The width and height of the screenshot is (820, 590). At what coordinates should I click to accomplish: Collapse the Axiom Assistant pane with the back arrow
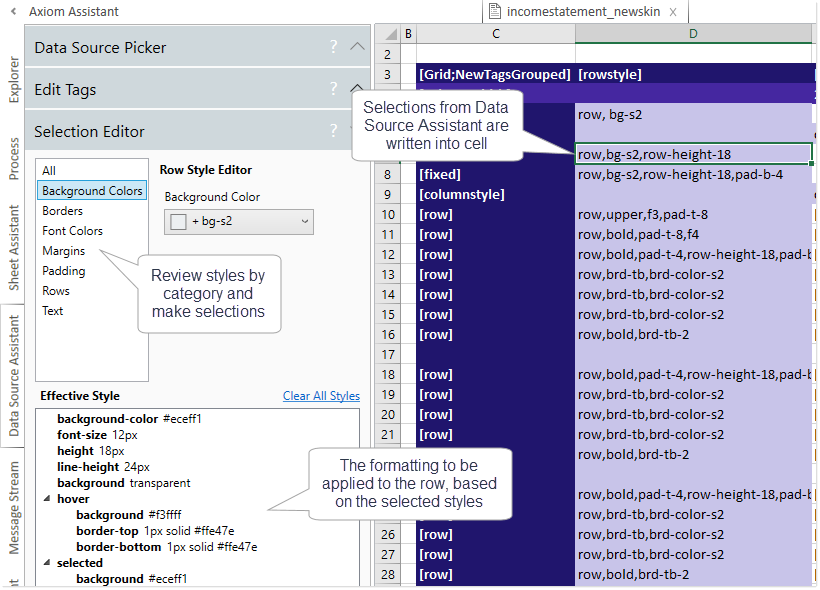pos(12,12)
